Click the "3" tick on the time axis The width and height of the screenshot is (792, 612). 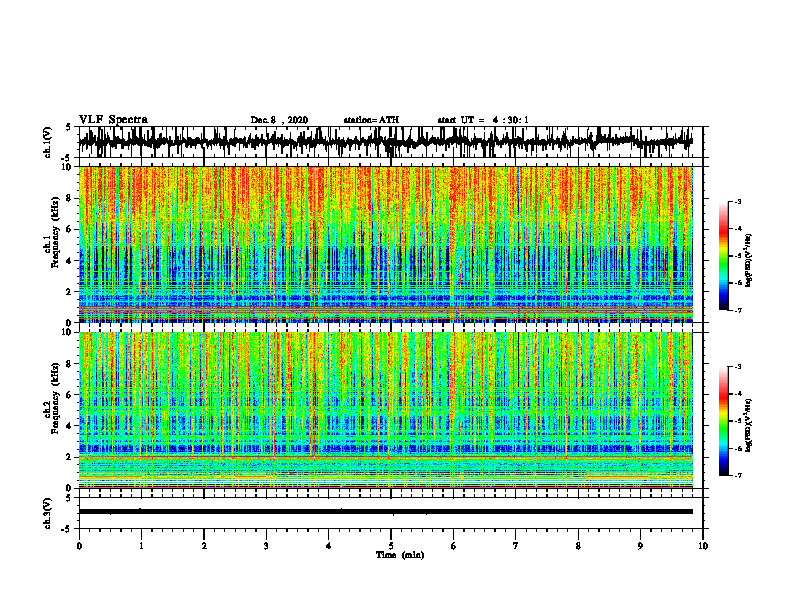[x=266, y=546]
